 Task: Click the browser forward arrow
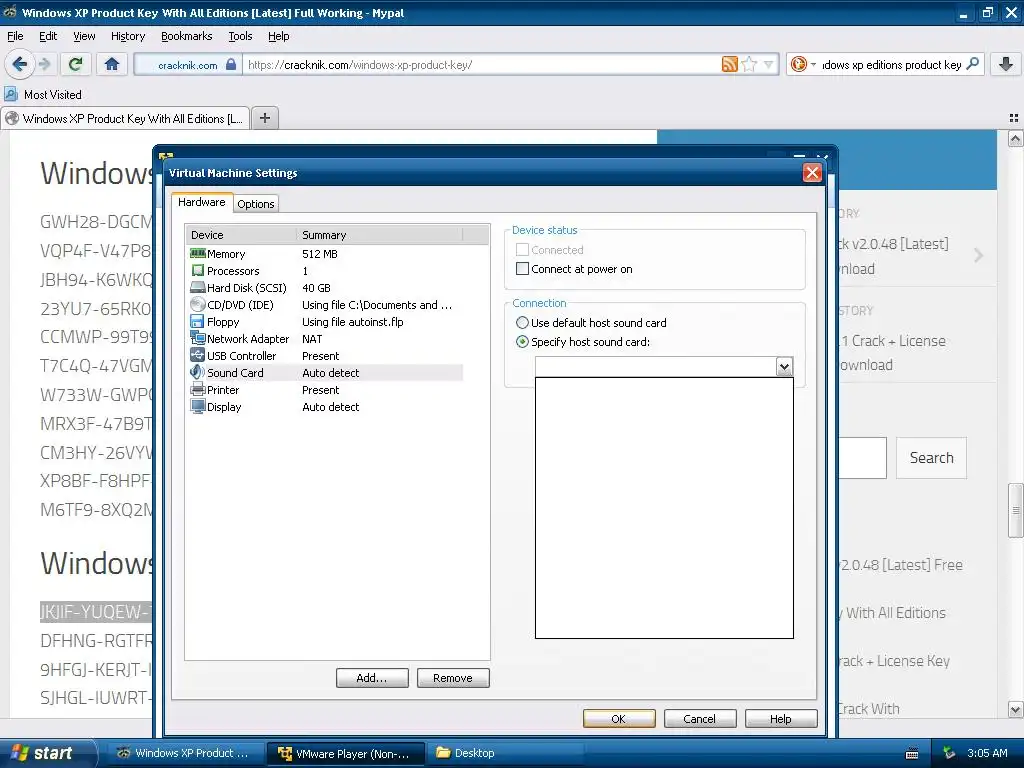44,64
